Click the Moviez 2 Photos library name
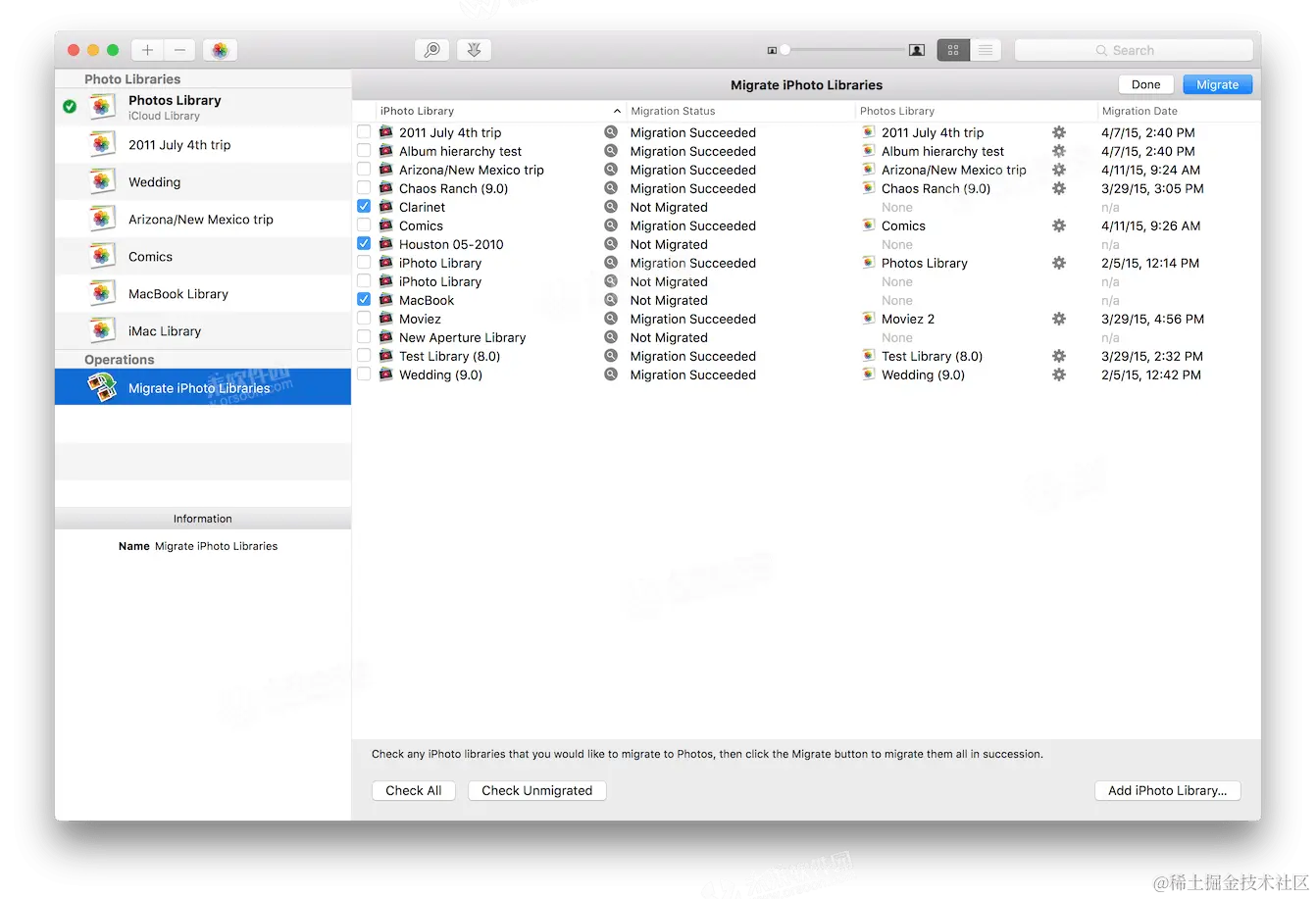This screenshot has width=1316, height=899. pyautogui.click(x=907, y=319)
